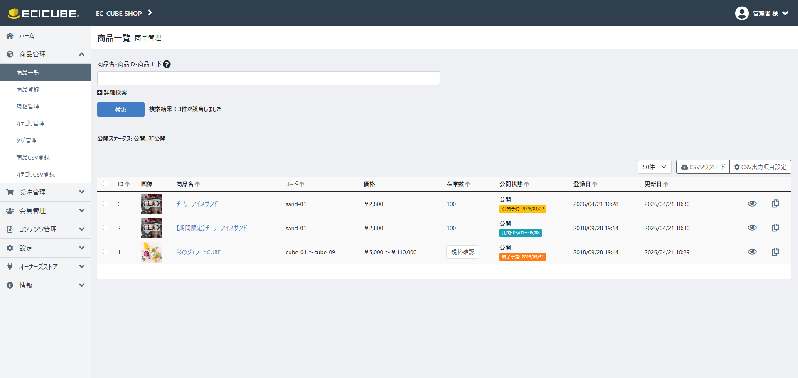Open 商品登録 in the sidebar submenu
This screenshot has height=378, width=798.
tap(45, 90)
